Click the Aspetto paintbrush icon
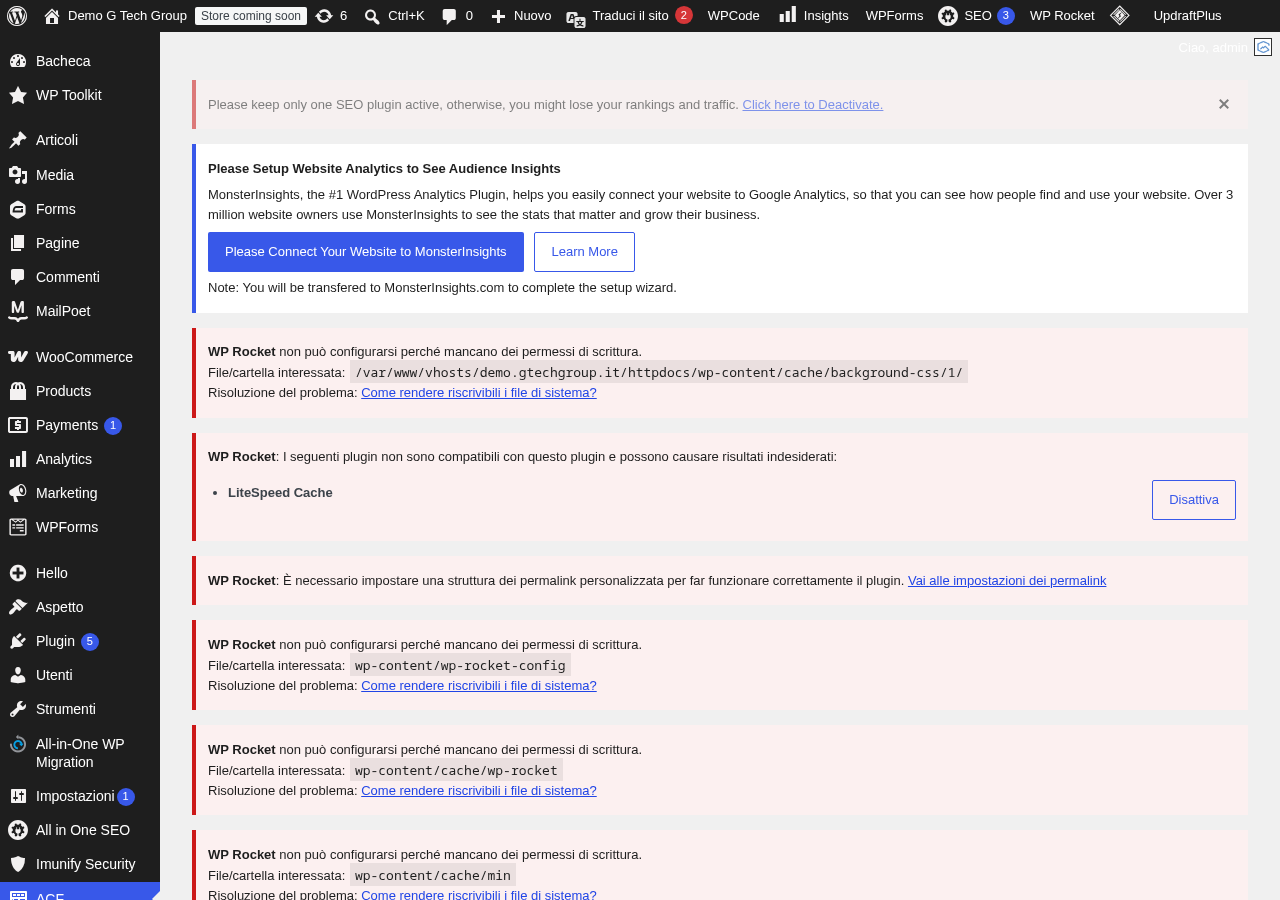 click(x=18, y=607)
